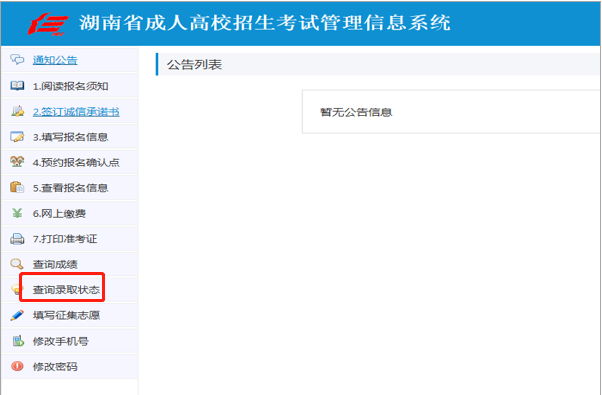Click the signing document icon for 签订诚信承诺书
602x395 pixels.
click(x=17, y=111)
